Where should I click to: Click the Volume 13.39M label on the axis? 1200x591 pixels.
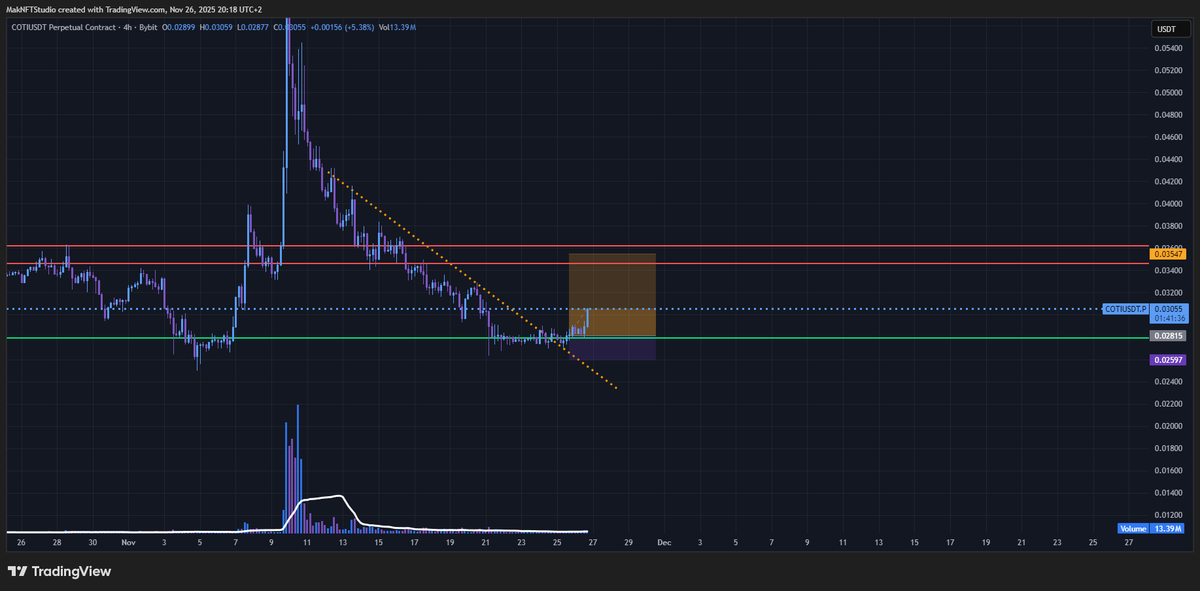[1152, 527]
